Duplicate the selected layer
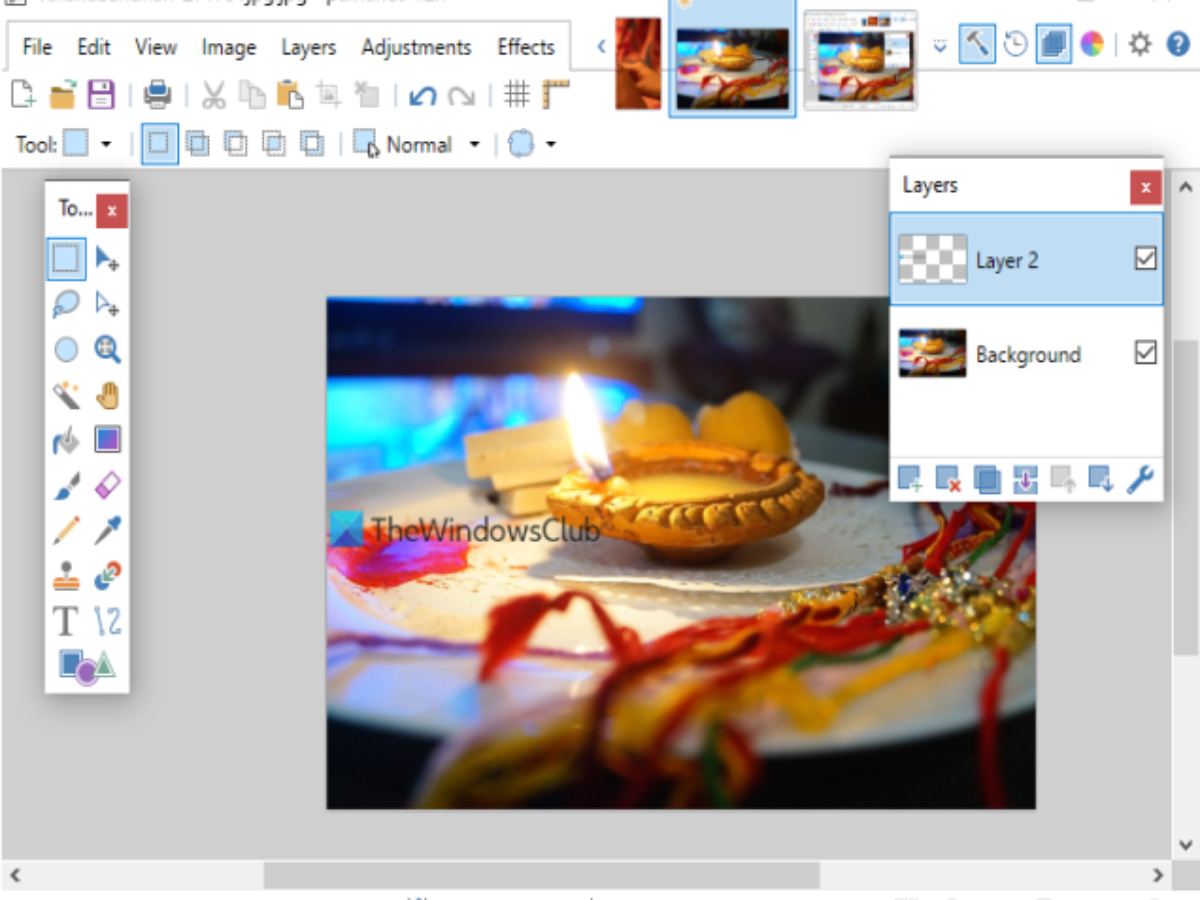The width and height of the screenshot is (1200, 900). pyautogui.click(x=987, y=479)
